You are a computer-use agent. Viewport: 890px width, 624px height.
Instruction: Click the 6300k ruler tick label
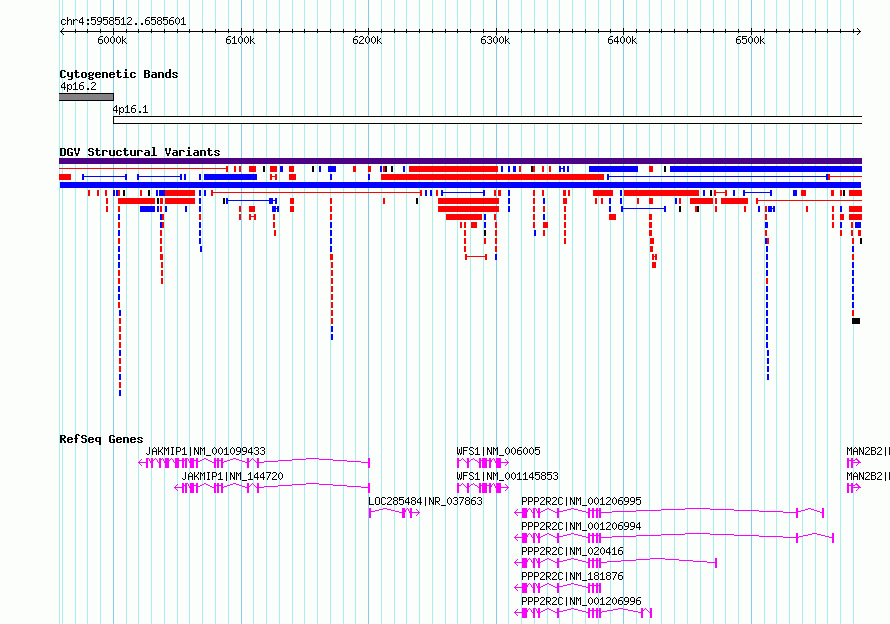495,40
